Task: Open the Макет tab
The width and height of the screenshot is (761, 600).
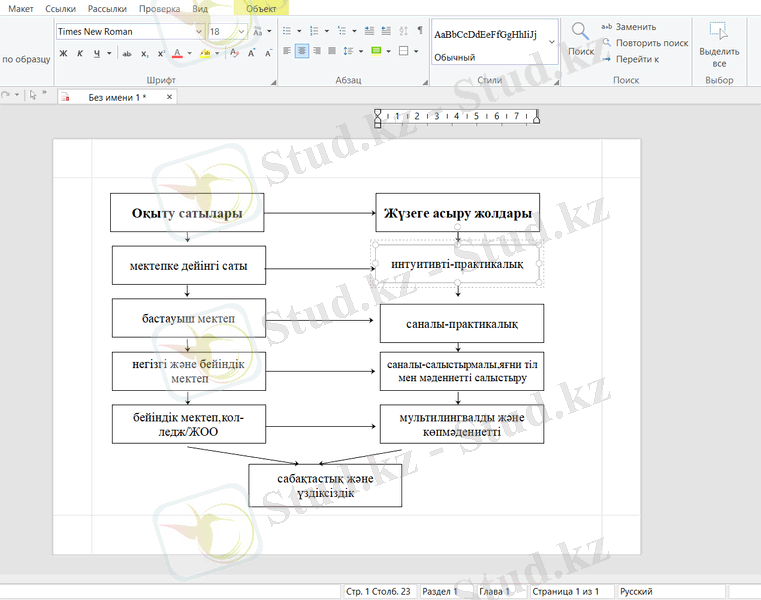Action: tap(21, 9)
